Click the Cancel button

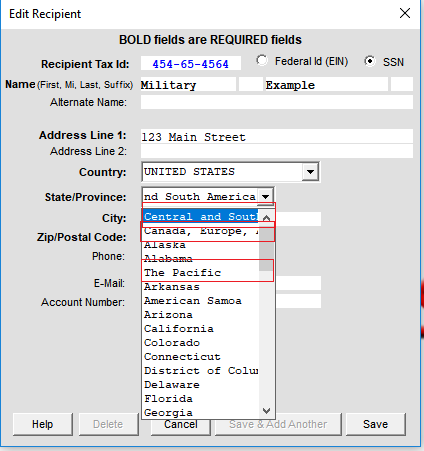[x=181, y=425]
